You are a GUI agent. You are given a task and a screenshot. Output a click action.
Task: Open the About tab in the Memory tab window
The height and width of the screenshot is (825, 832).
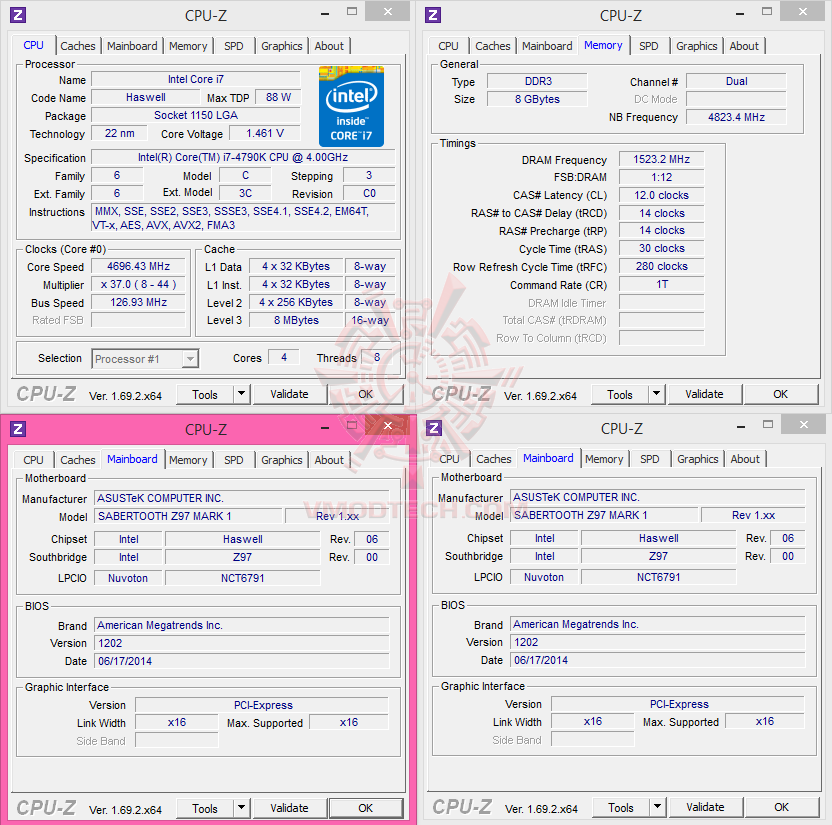pyautogui.click(x=744, y=46)
